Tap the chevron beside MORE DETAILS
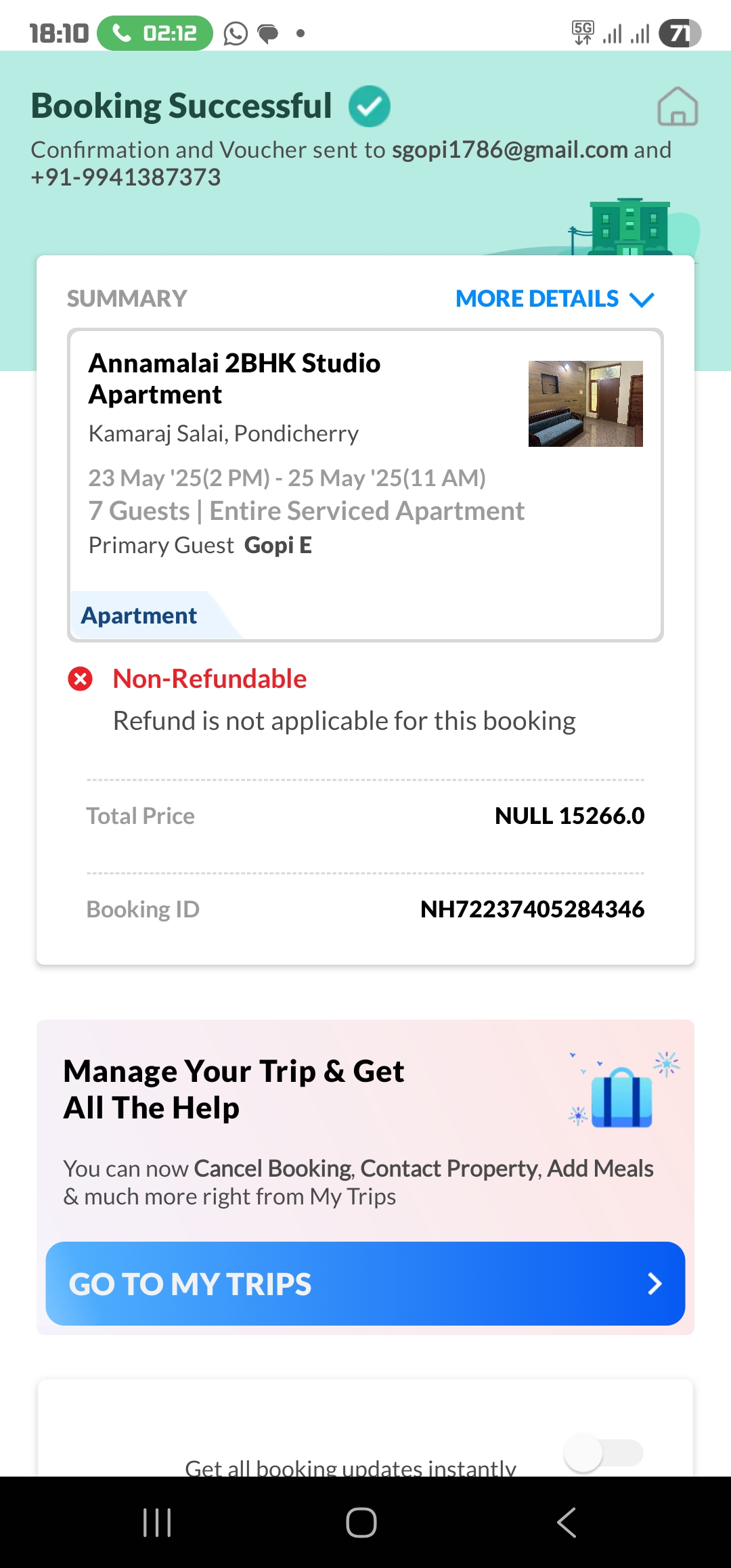This screenshot has height=1568, width=731. pos(642,299)
